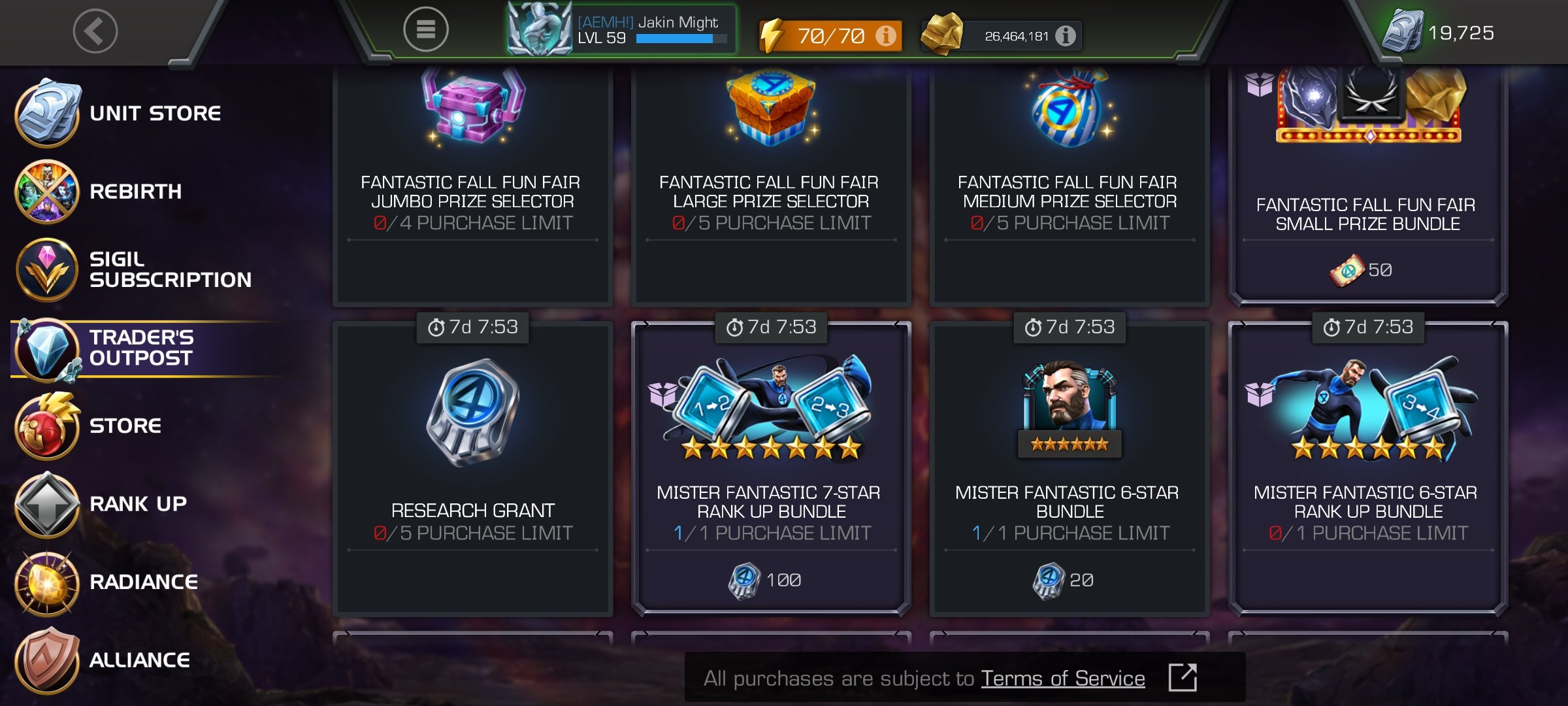
Task: Tap the gold info icon
Action: pos(1065,35)
